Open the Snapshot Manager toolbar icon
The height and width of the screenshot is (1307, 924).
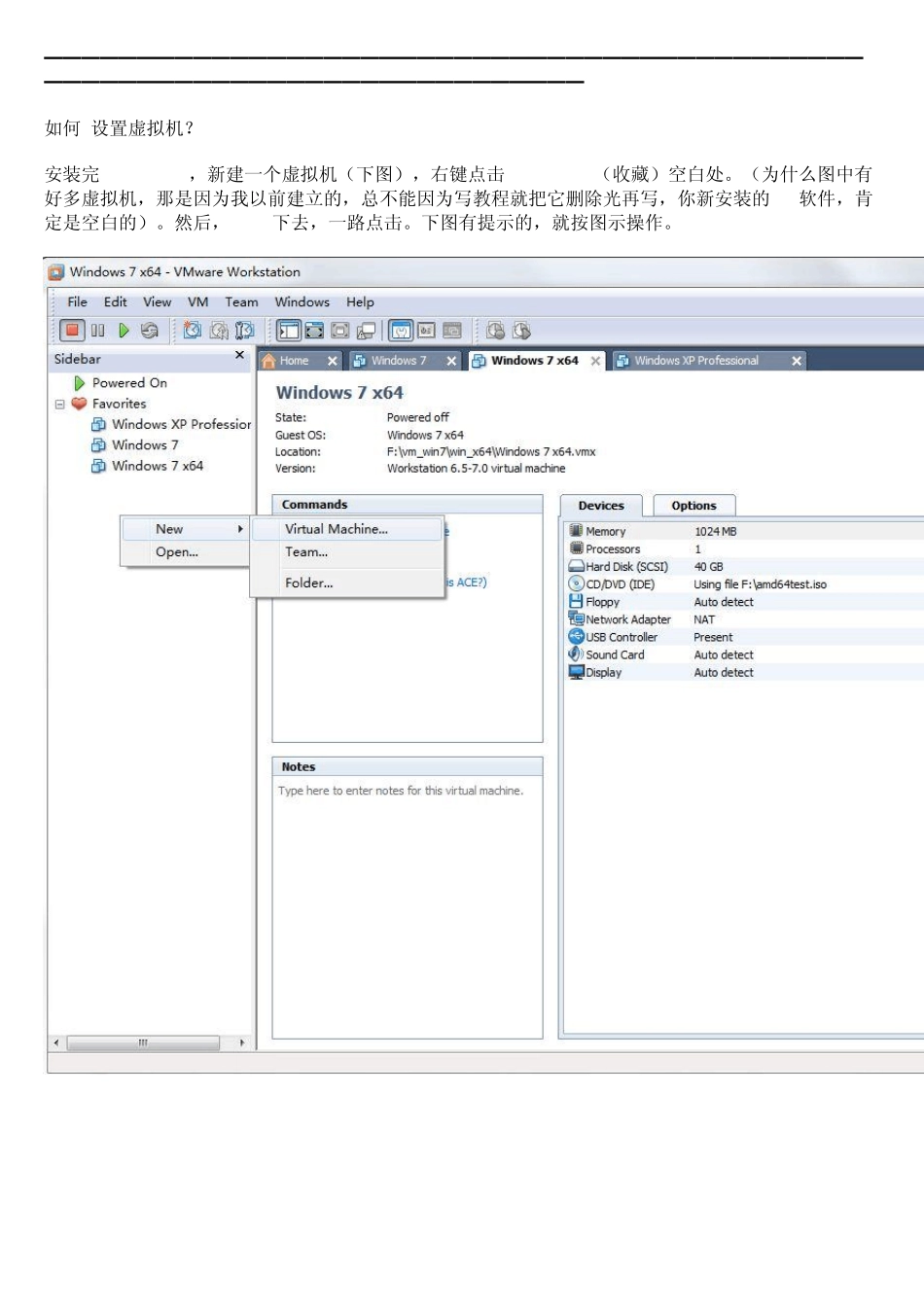(245, 331)
